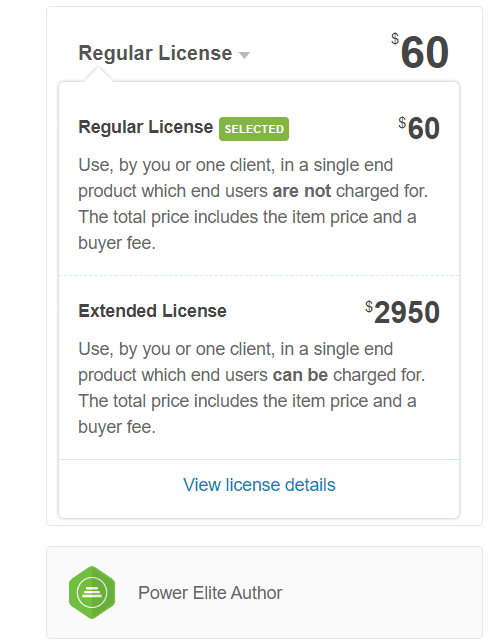501x640 pixels.
Task: Click the Power Elite Author label
Action: click(x=210, y=593)
